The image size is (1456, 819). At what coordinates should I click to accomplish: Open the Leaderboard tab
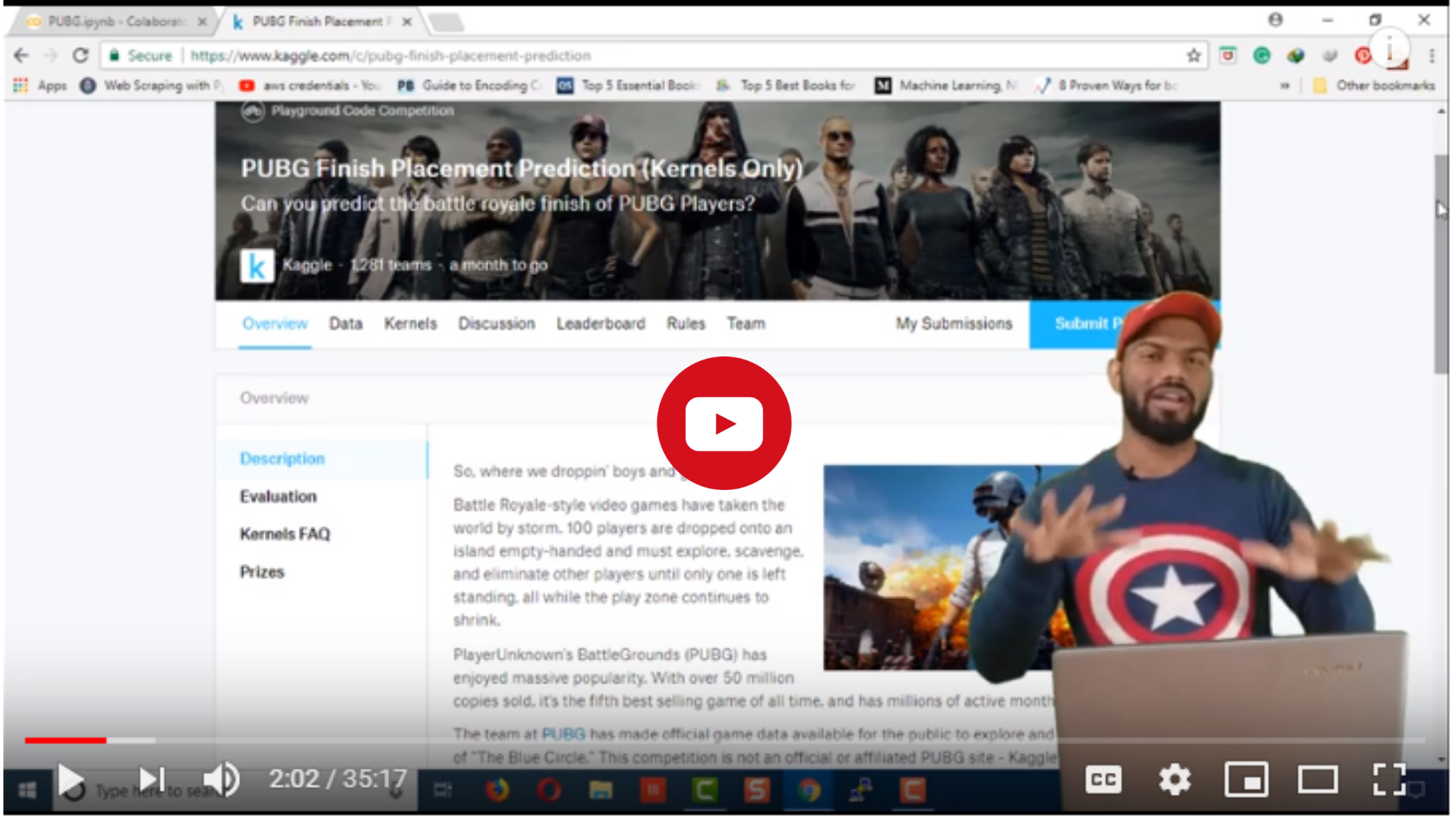pyautogui.click(x=601, y=324)
